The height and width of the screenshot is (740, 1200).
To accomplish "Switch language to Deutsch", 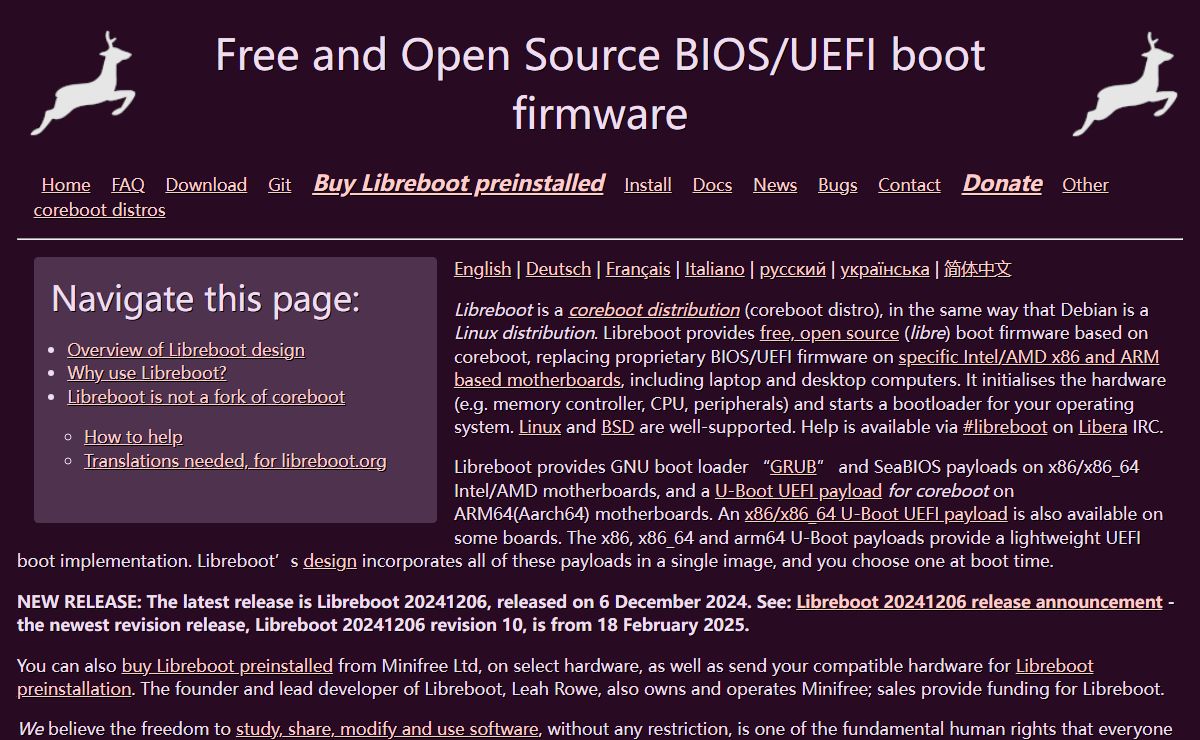I will point(558,269).
